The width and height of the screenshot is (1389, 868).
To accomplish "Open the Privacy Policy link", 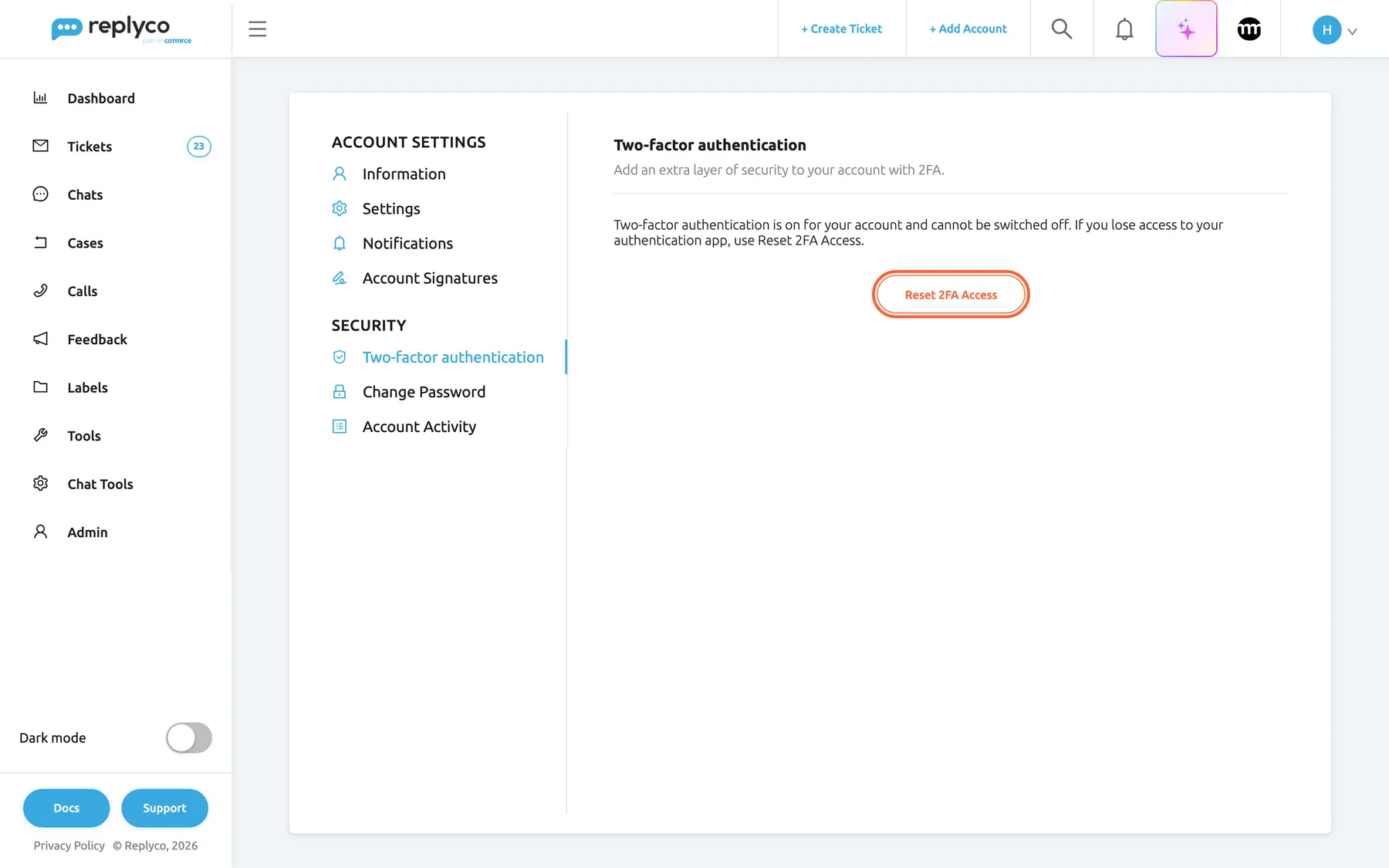I will [69, 846].
